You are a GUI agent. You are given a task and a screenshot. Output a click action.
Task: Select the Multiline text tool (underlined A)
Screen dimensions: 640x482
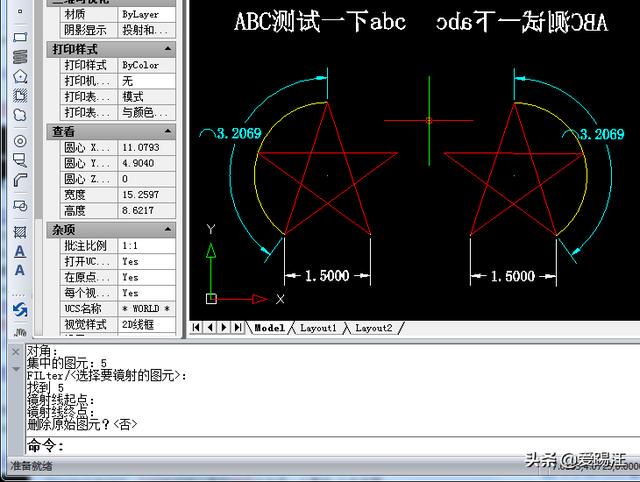coord(20,251)
